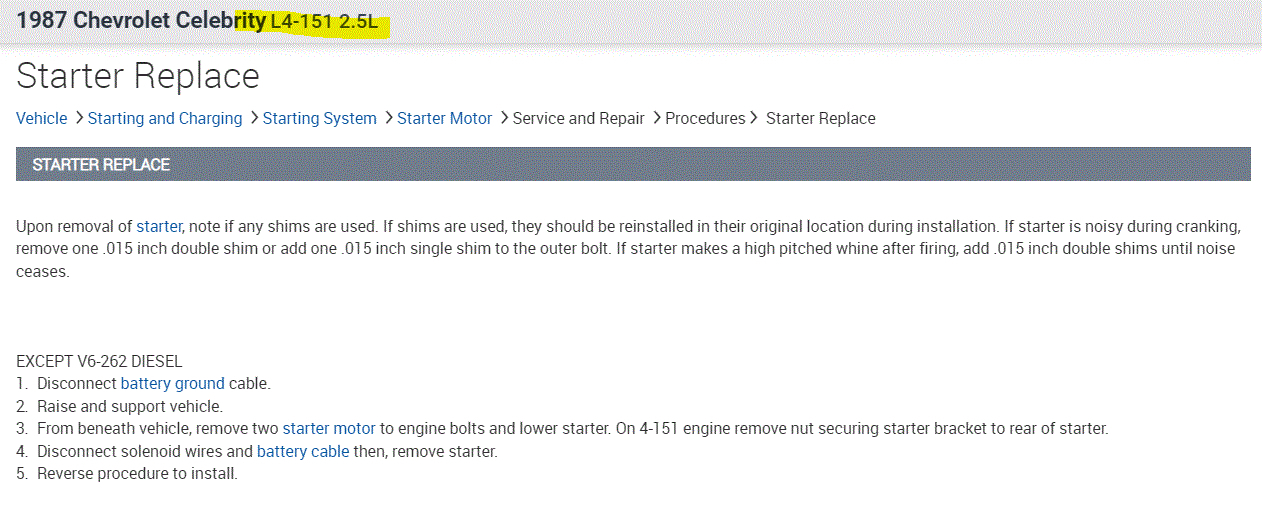This screenshot has height=516, width=1262.
Task: Go to Starting and Charging breadcrumb
Action: [165, 118]
